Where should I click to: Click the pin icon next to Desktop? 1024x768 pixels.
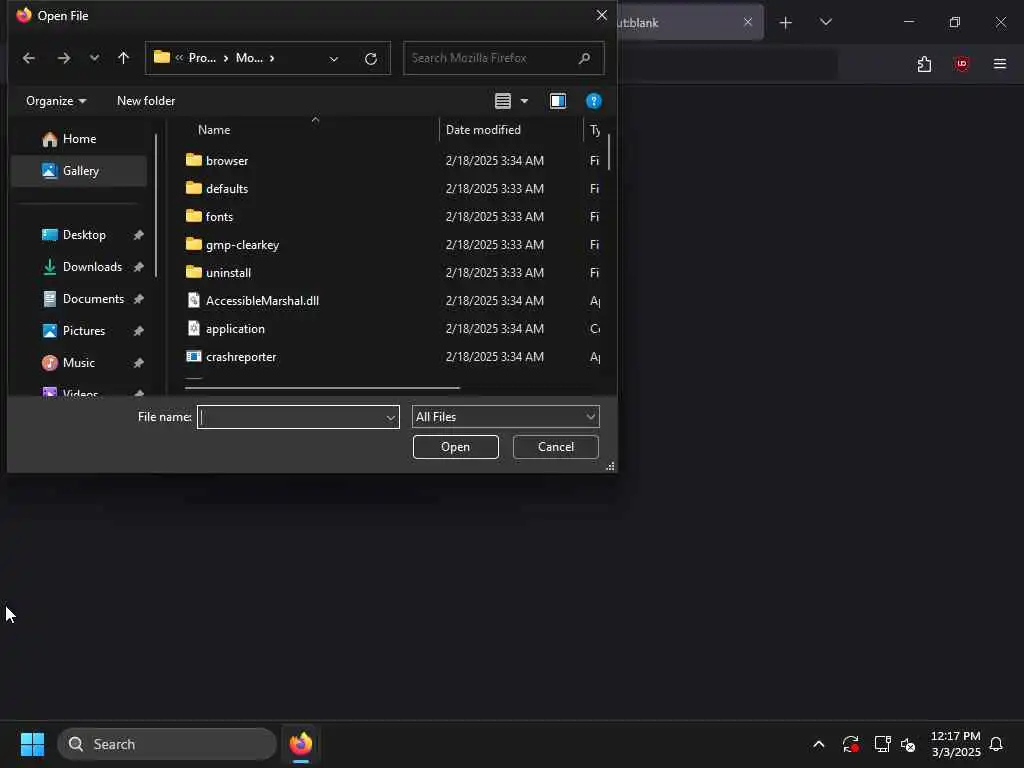coord(138,235)
